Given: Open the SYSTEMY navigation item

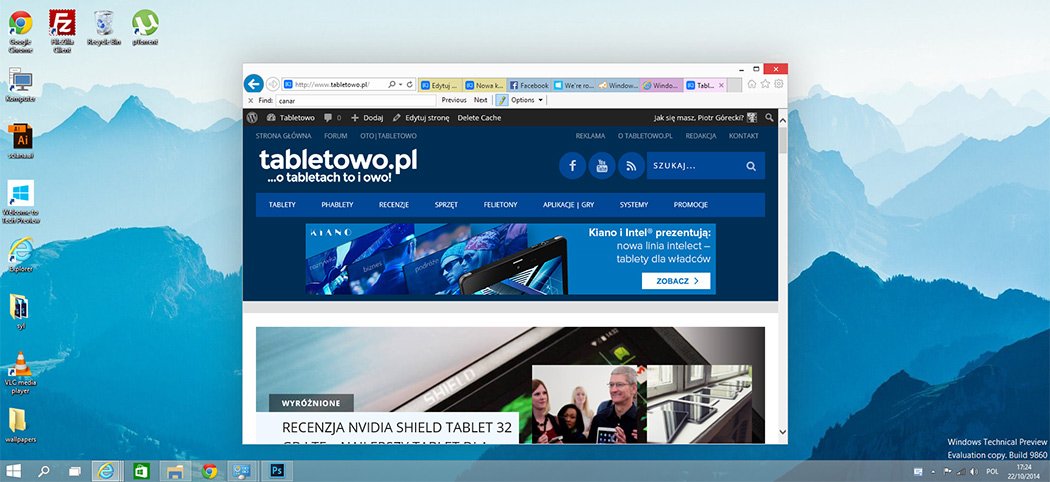Looking at the screenshot, I should pos(633,205).
